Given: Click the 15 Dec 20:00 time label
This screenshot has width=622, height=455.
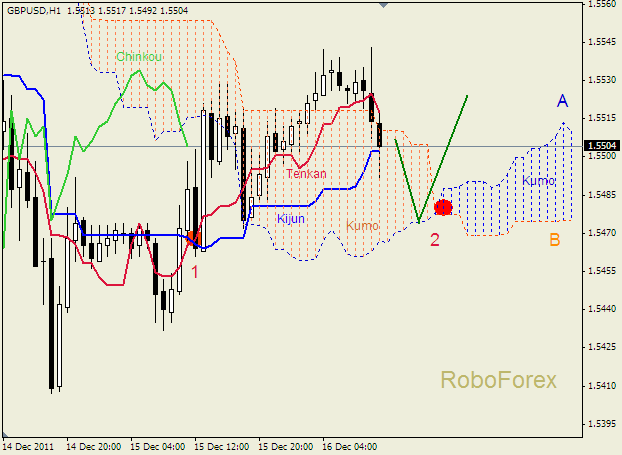Looking at the screenshot, I should pos(286,447).
